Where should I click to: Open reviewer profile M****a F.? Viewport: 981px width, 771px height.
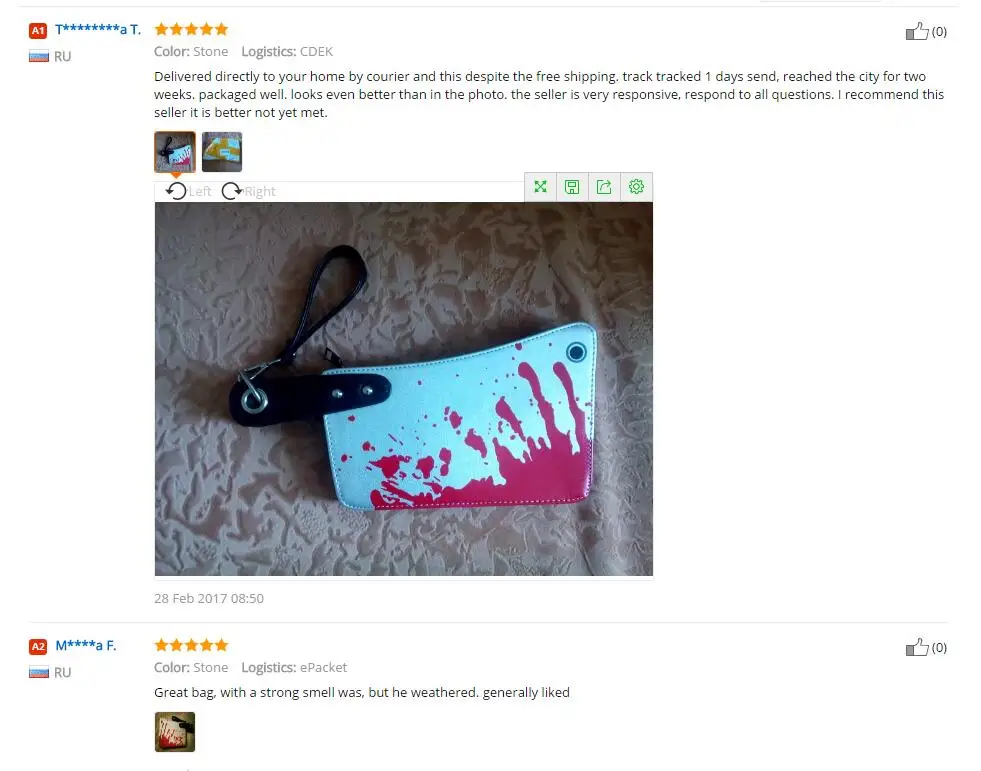point(86,645)
